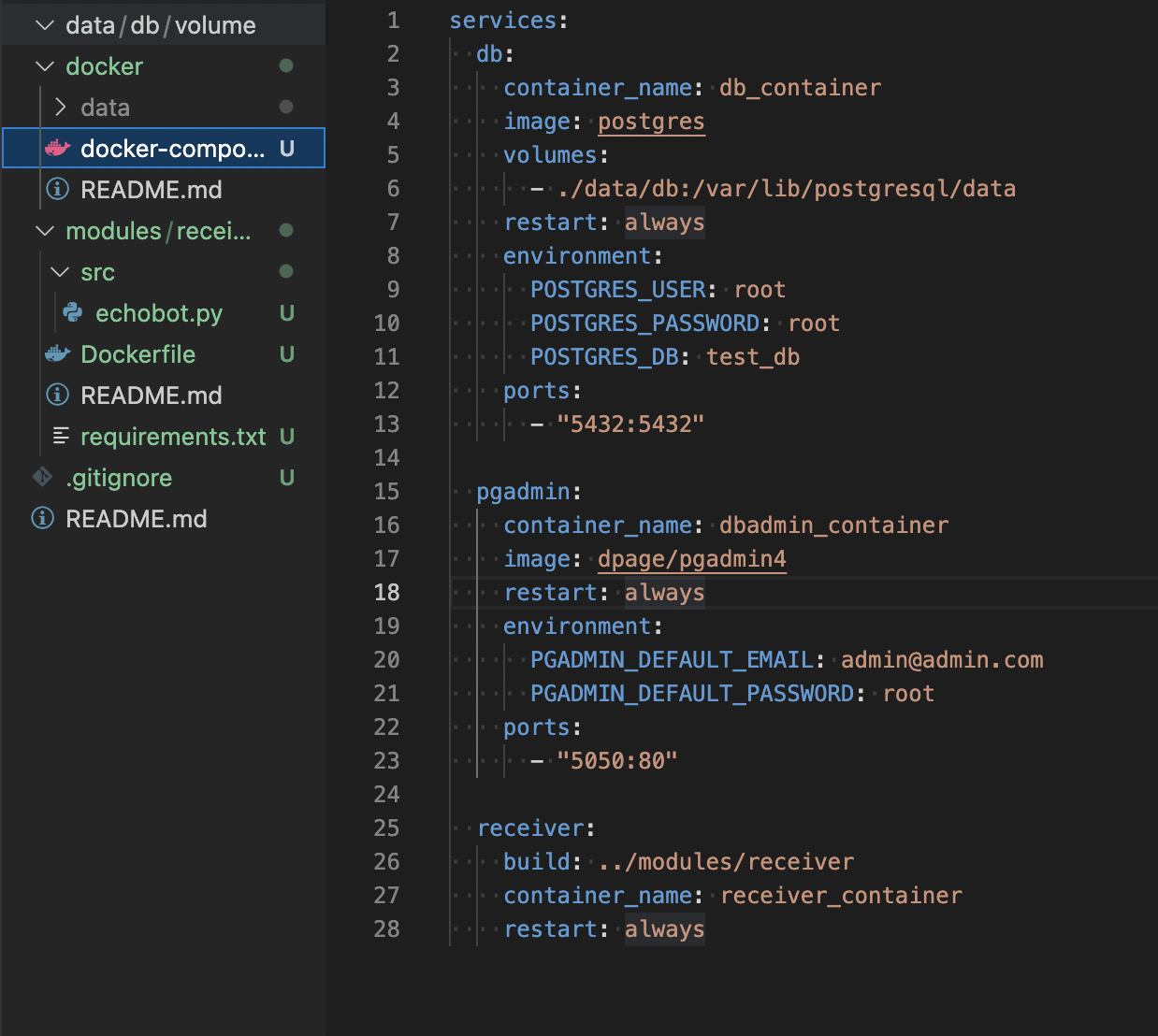Screen dimensions: 1158x1036
Task: Click the untracked U badge next to Dockerfile
Action: coord(287,354)
